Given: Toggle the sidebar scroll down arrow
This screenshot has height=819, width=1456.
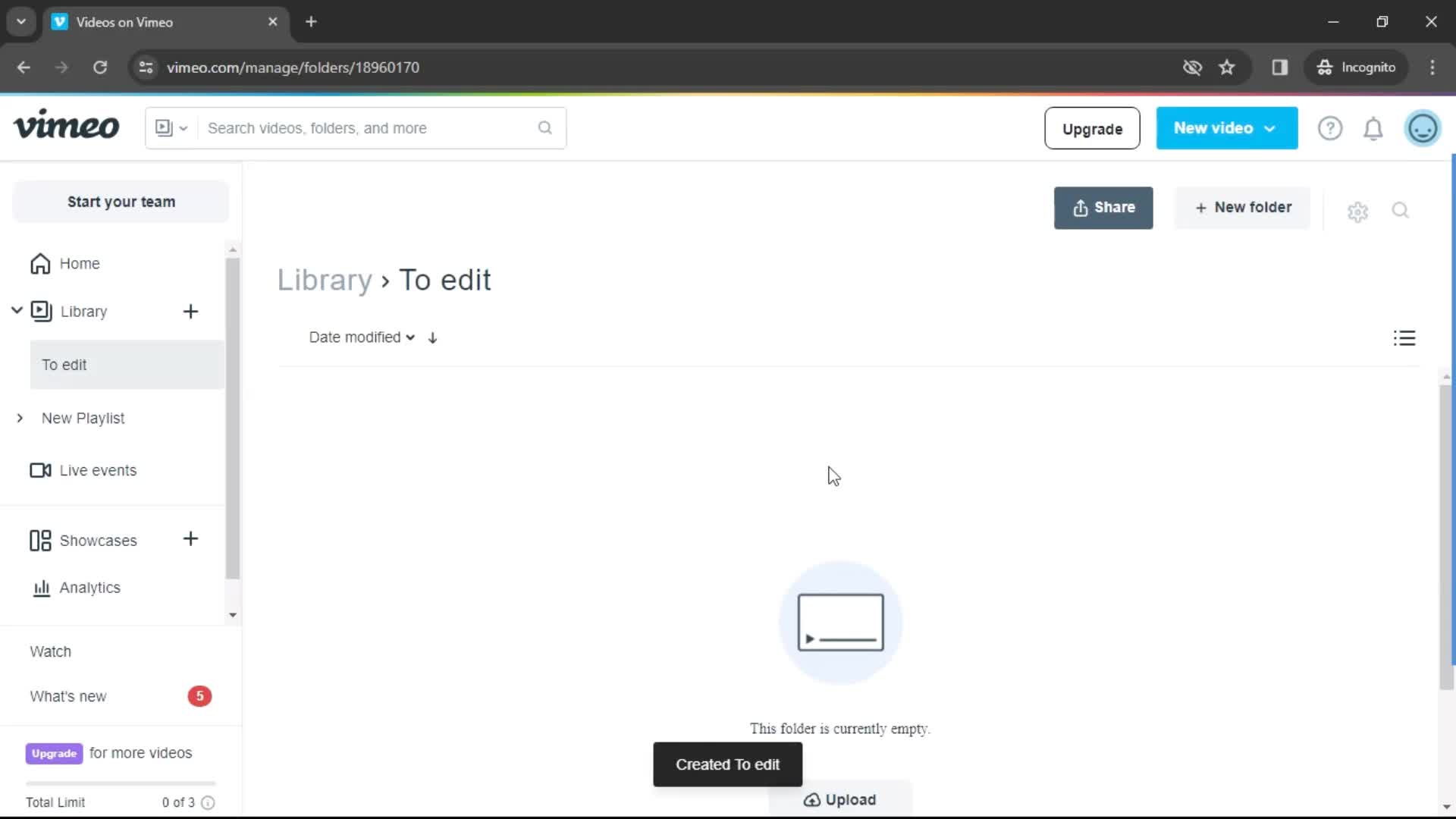Looking at the screenshot, I should click(232, 614).
